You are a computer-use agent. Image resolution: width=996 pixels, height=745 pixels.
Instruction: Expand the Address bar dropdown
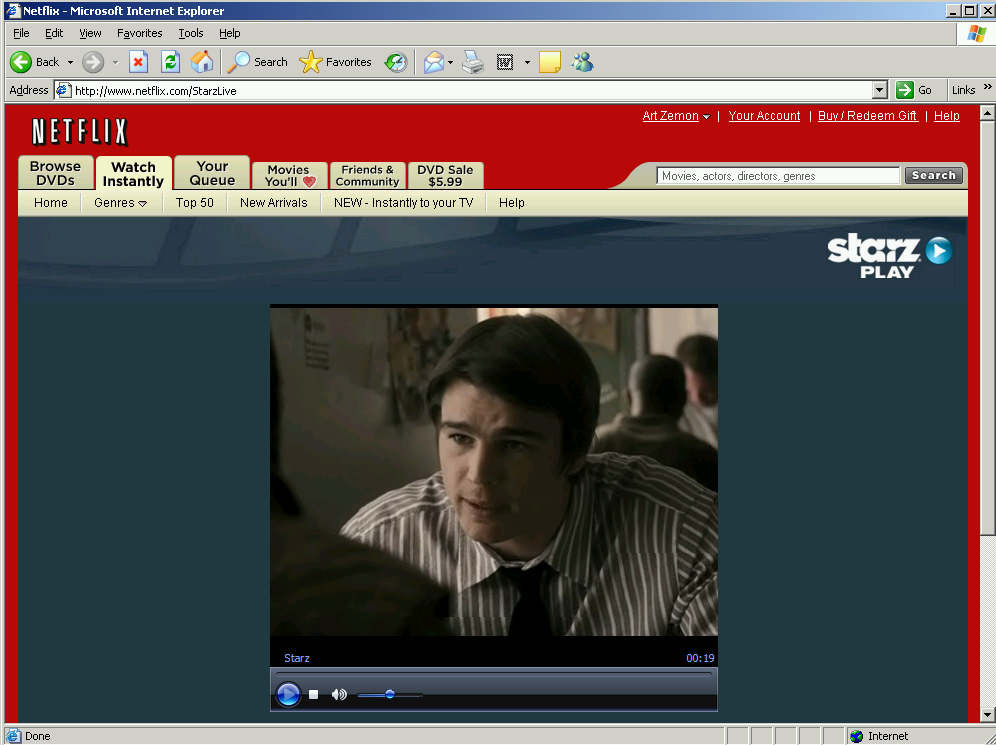[x=880, y=90]
